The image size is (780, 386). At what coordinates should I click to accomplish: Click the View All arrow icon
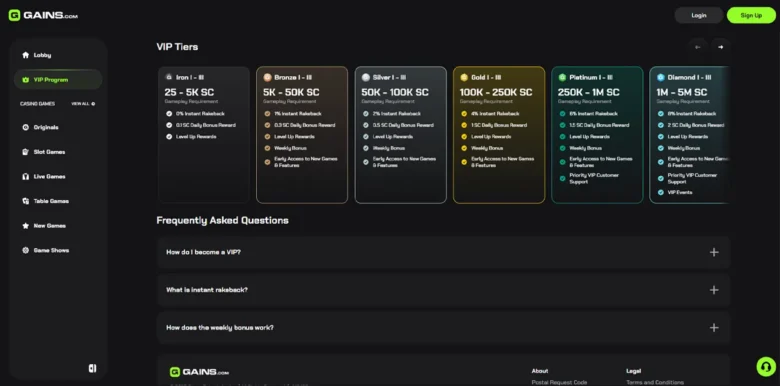pyautogui.click(x=93, y=104)
